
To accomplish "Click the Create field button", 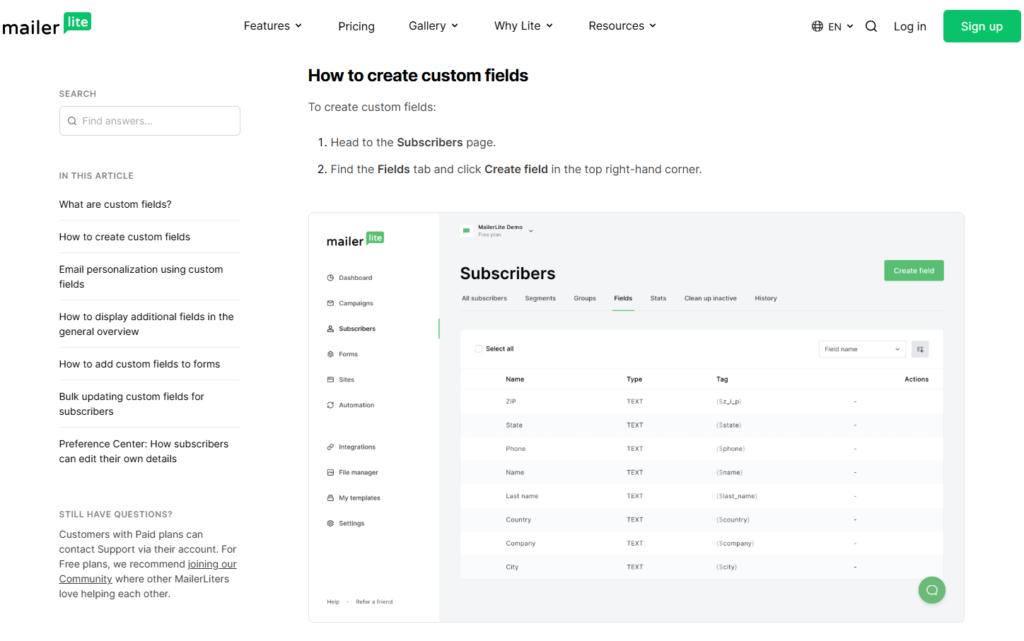I will pos(914,270).
